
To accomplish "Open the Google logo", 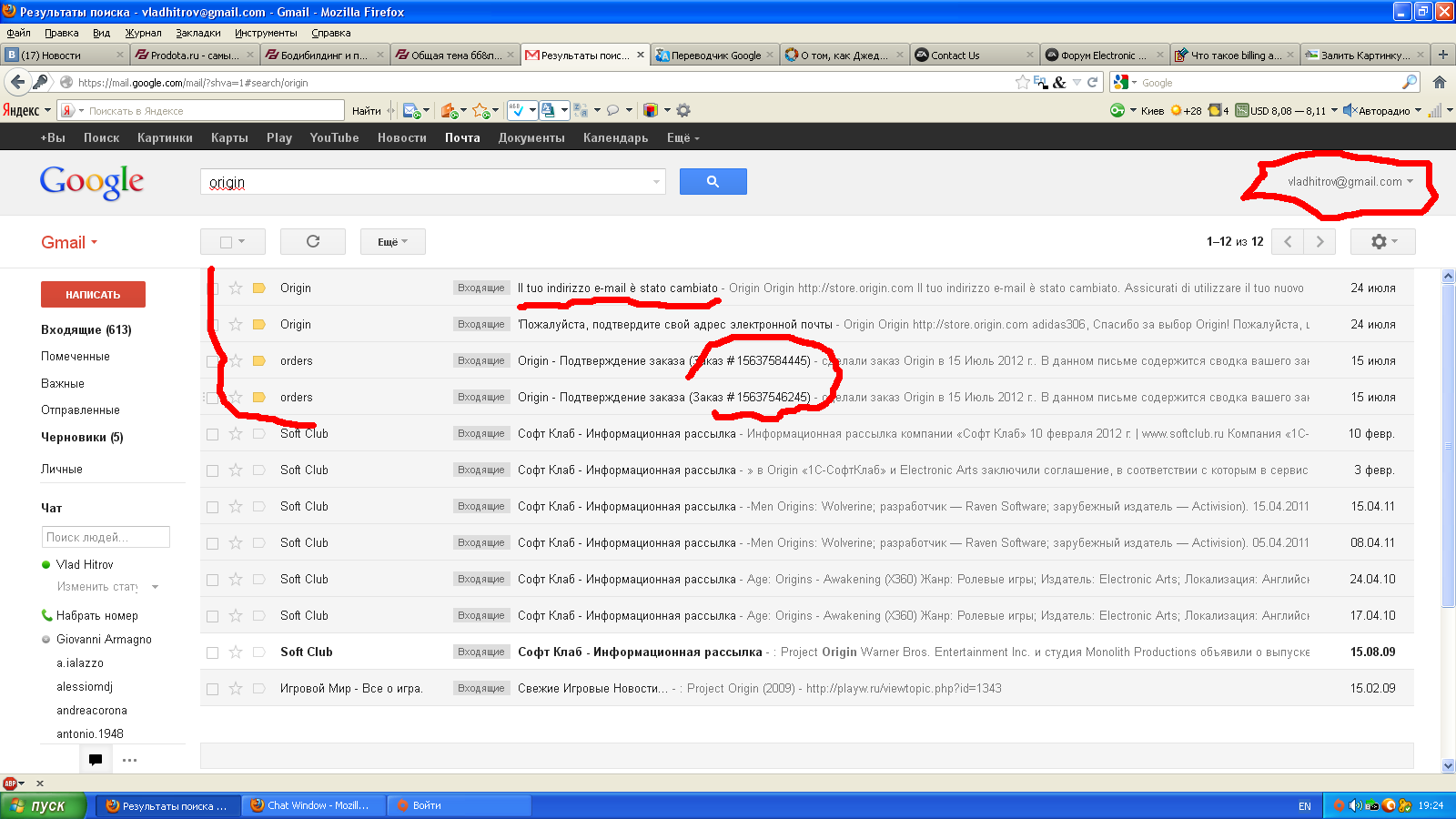I will point(92,182).
